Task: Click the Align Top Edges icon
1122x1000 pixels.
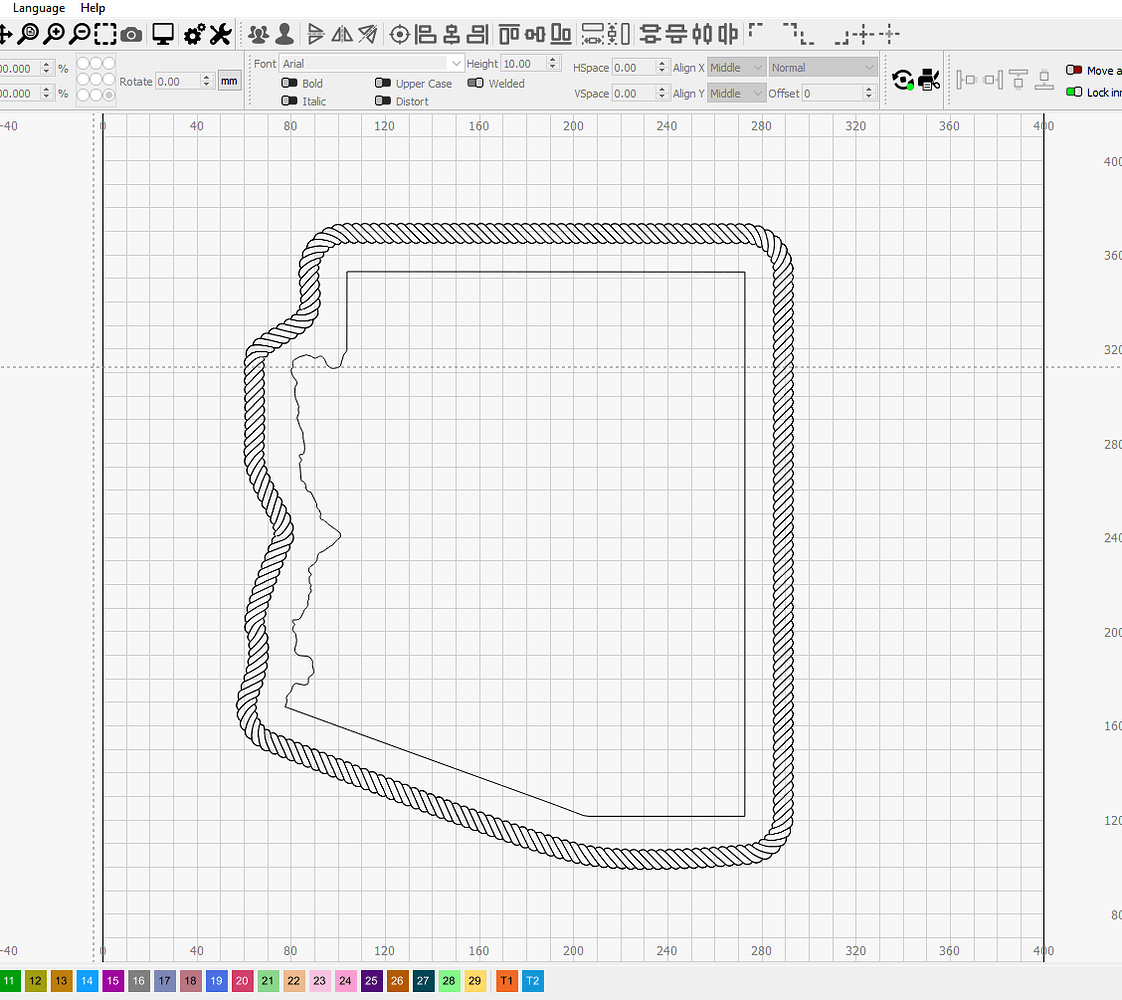Action: [x=509, y=34]
